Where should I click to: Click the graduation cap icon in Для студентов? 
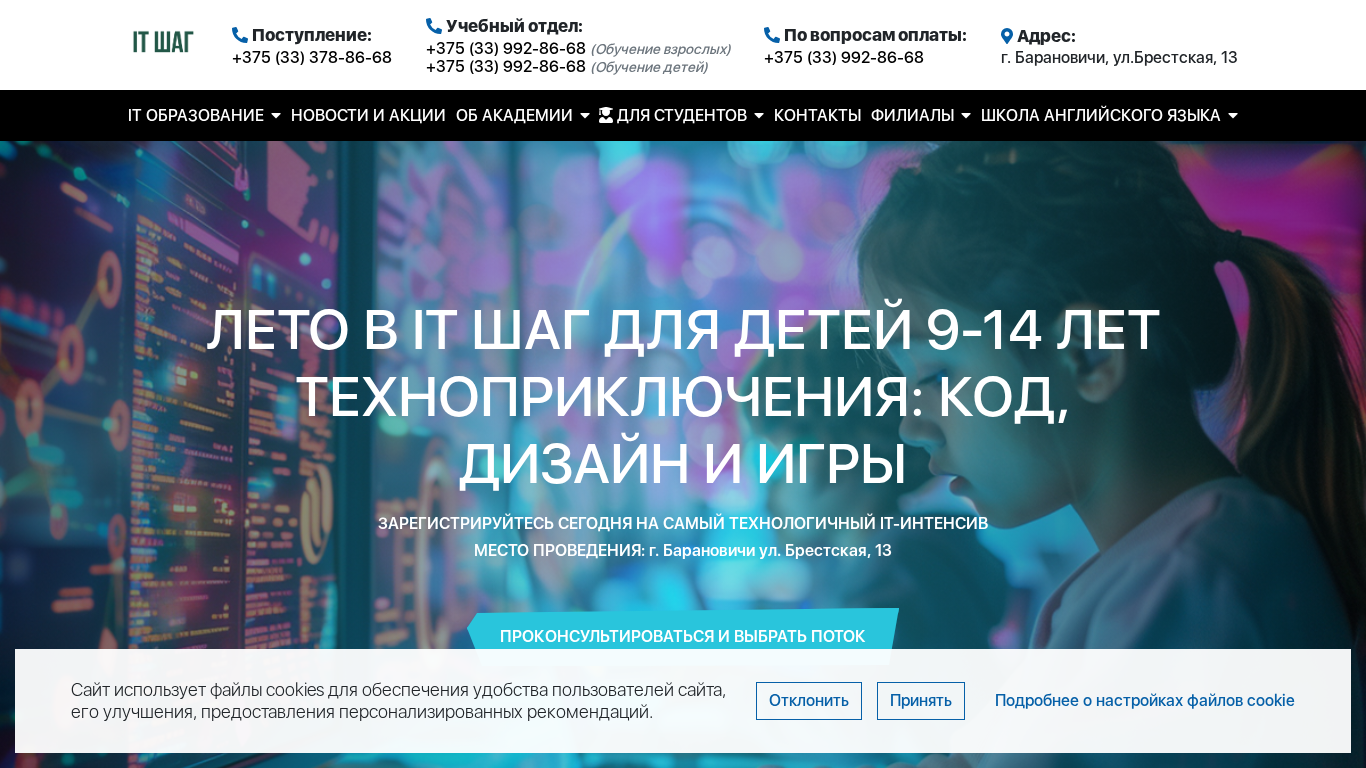point(606,115)
